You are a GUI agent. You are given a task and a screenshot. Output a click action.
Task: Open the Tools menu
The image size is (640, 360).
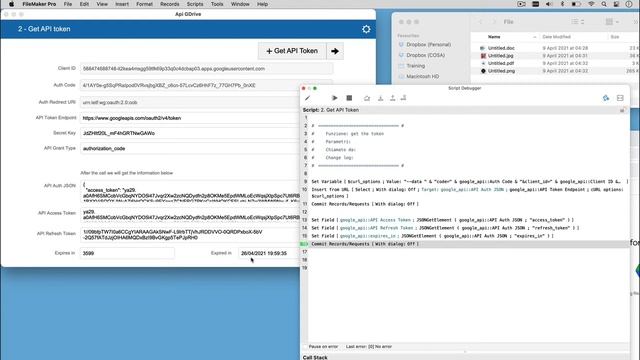(x=217, y=4)
